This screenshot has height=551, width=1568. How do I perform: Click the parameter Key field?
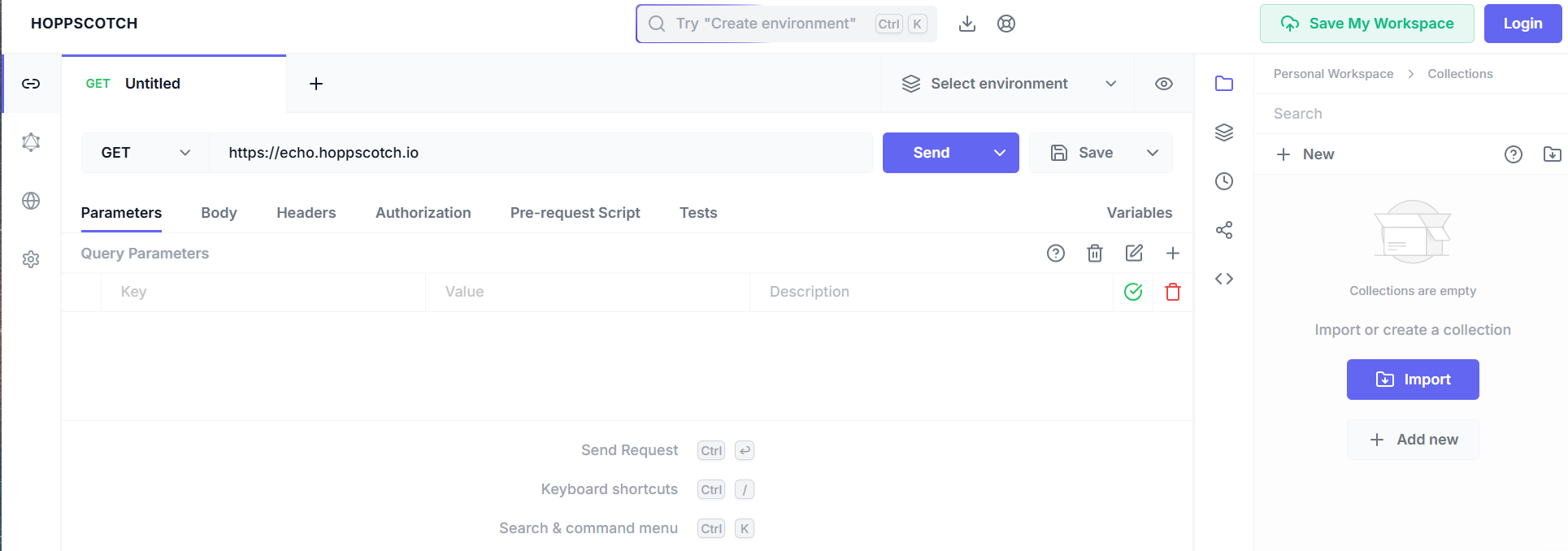pos(263,292)
